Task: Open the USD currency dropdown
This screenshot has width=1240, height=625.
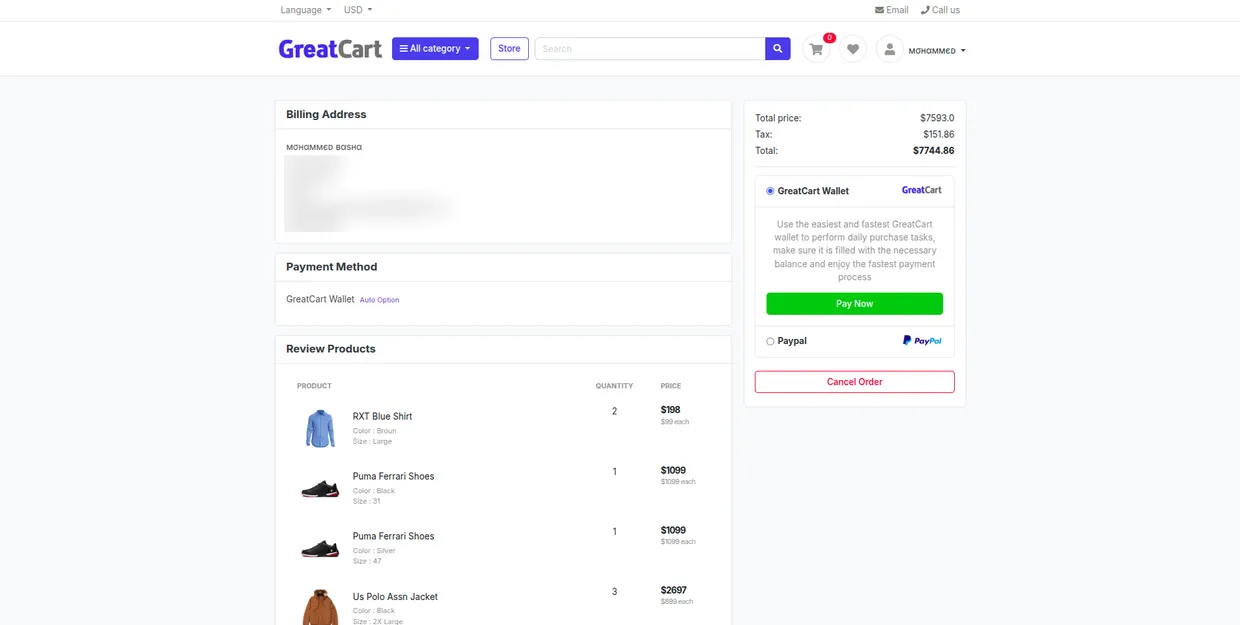Action: tap(358, 10)
